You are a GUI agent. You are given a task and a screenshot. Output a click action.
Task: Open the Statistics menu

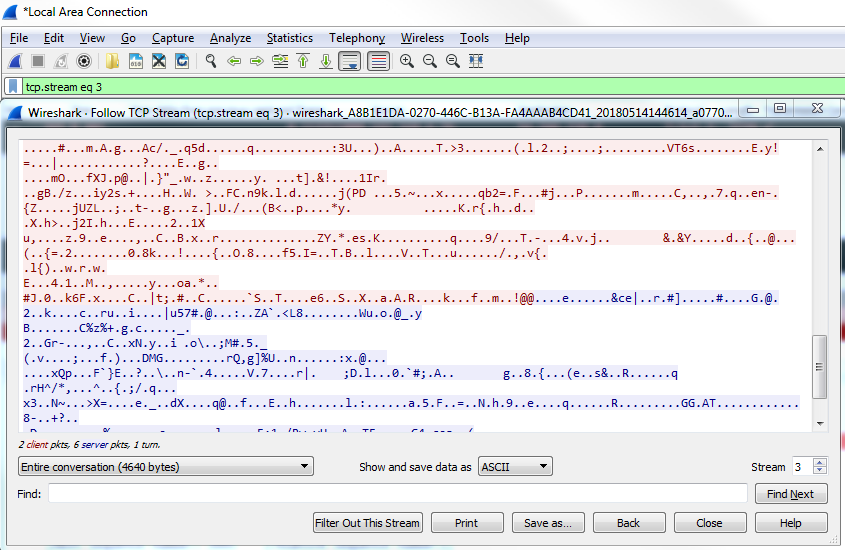(289, 38)
